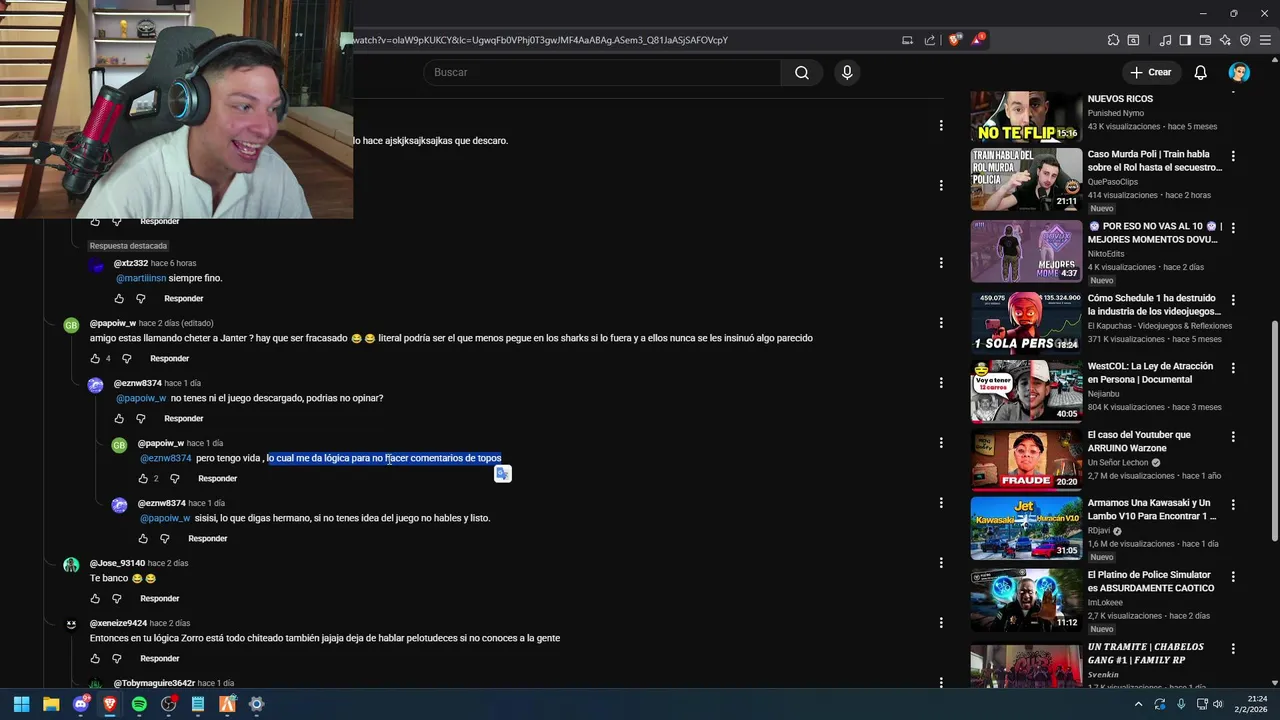The height and width of the screenshot is (720, 1280).
Task: Like the 'sisisi, lo que digas hermano' reply
Action: [143, 538]
